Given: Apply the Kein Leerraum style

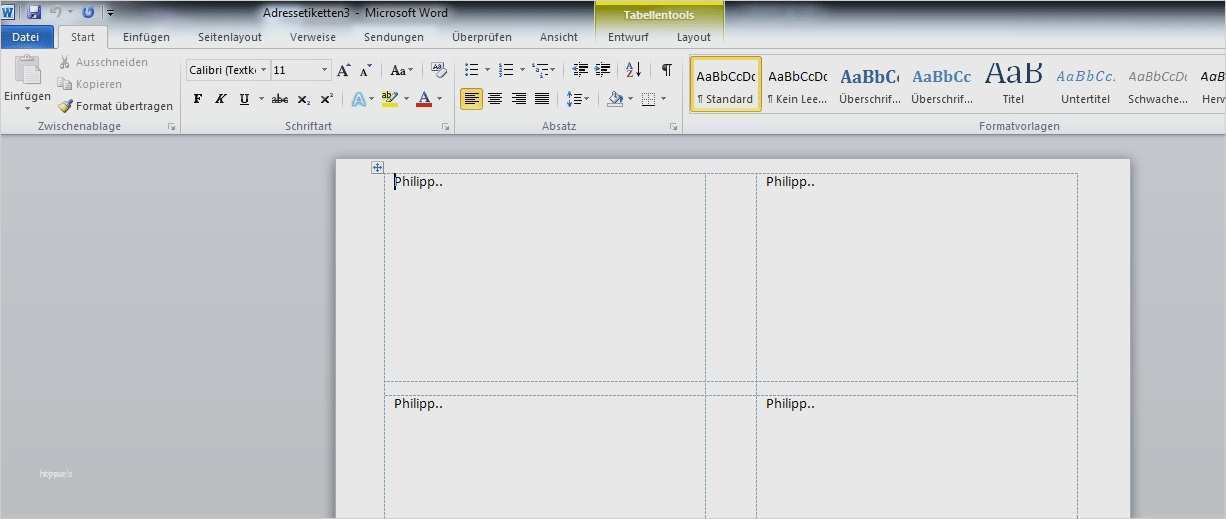Looking at the screenshot, I should (x=798, y=84).
